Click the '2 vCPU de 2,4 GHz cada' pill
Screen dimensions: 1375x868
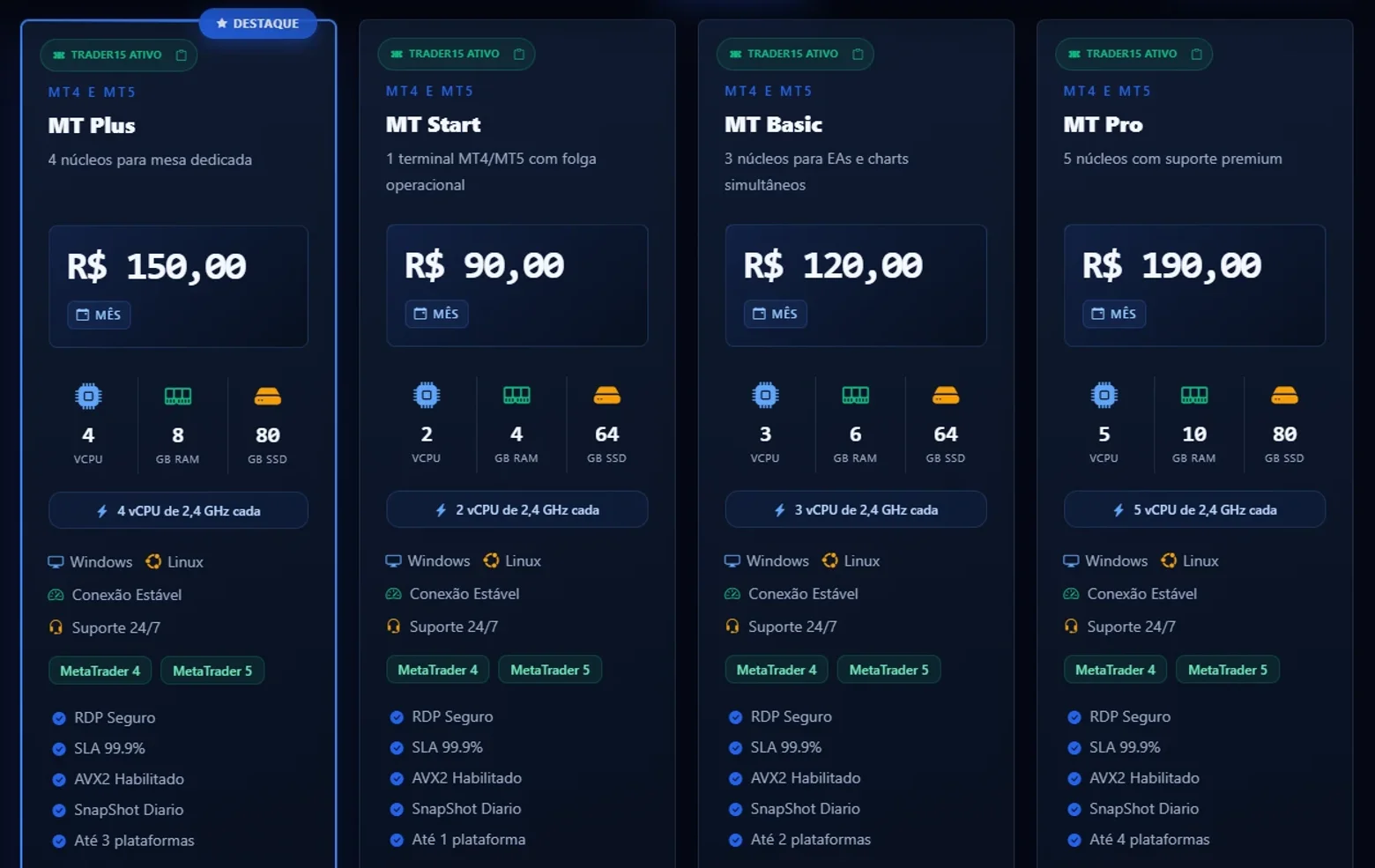click(517, 509)
